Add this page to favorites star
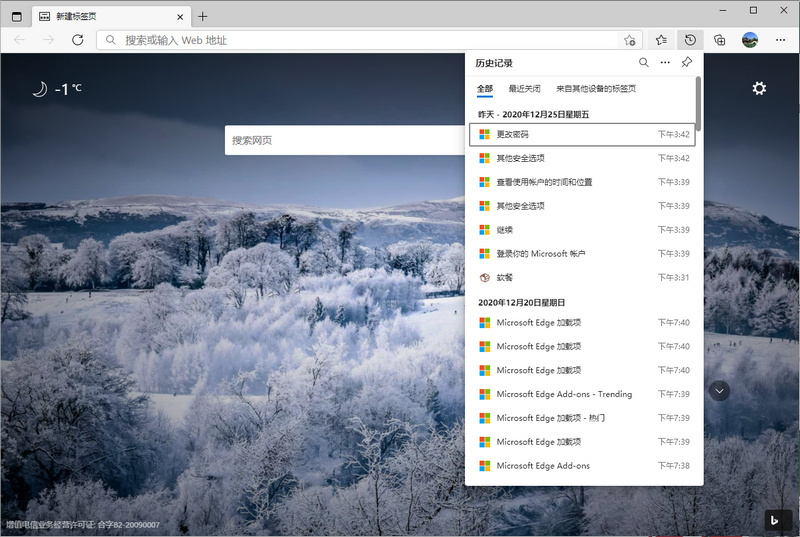Viewport: 800px width, 537px height. pyautogui.click(x=629, y=40)
